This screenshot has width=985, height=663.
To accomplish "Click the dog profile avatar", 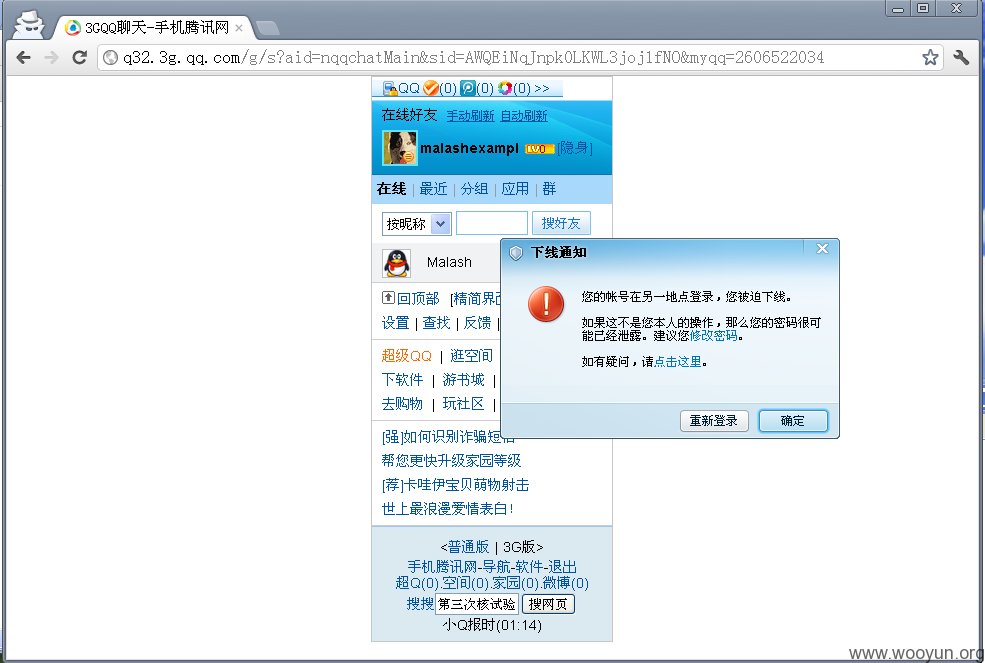I will point(400,148).
